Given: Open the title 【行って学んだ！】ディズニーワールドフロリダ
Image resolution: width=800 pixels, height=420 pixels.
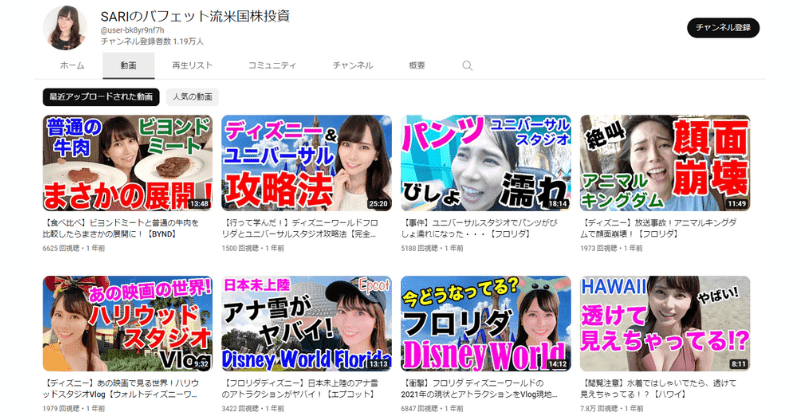Looking at the screenshot, I should pos(300,229).
